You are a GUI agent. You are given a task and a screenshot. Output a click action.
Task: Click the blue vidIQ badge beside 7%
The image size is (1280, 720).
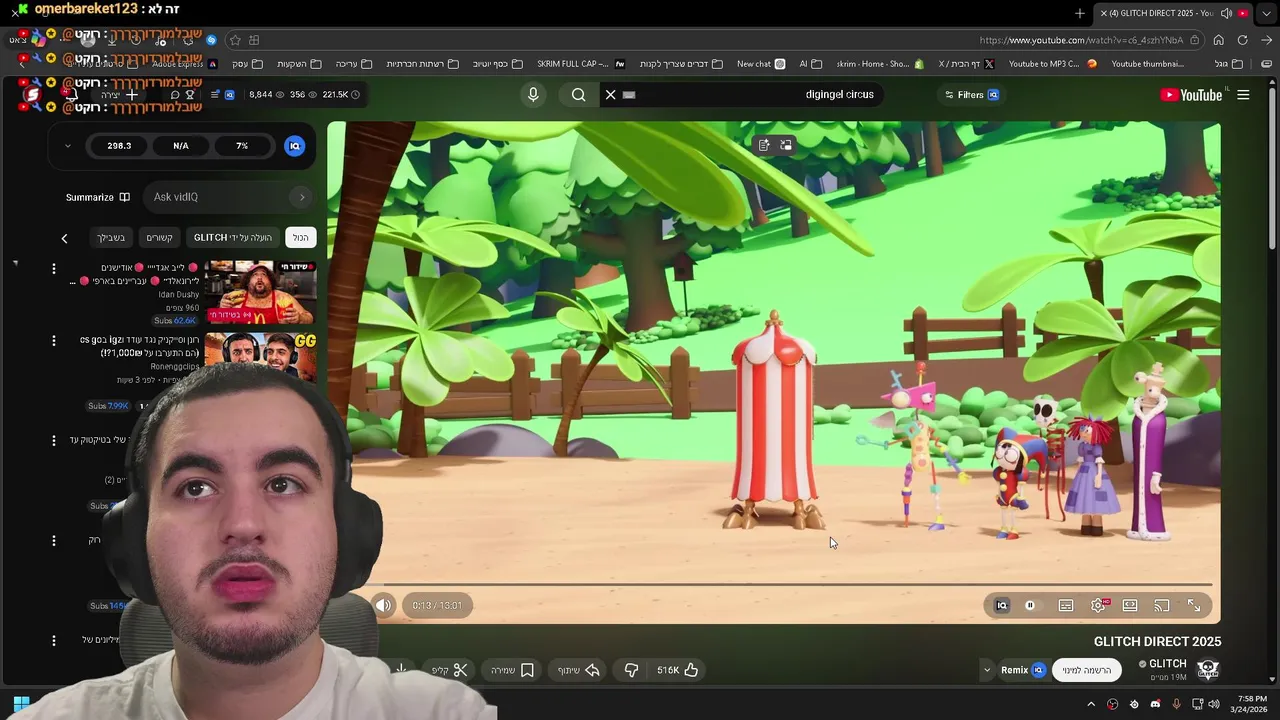pos(294,146)
